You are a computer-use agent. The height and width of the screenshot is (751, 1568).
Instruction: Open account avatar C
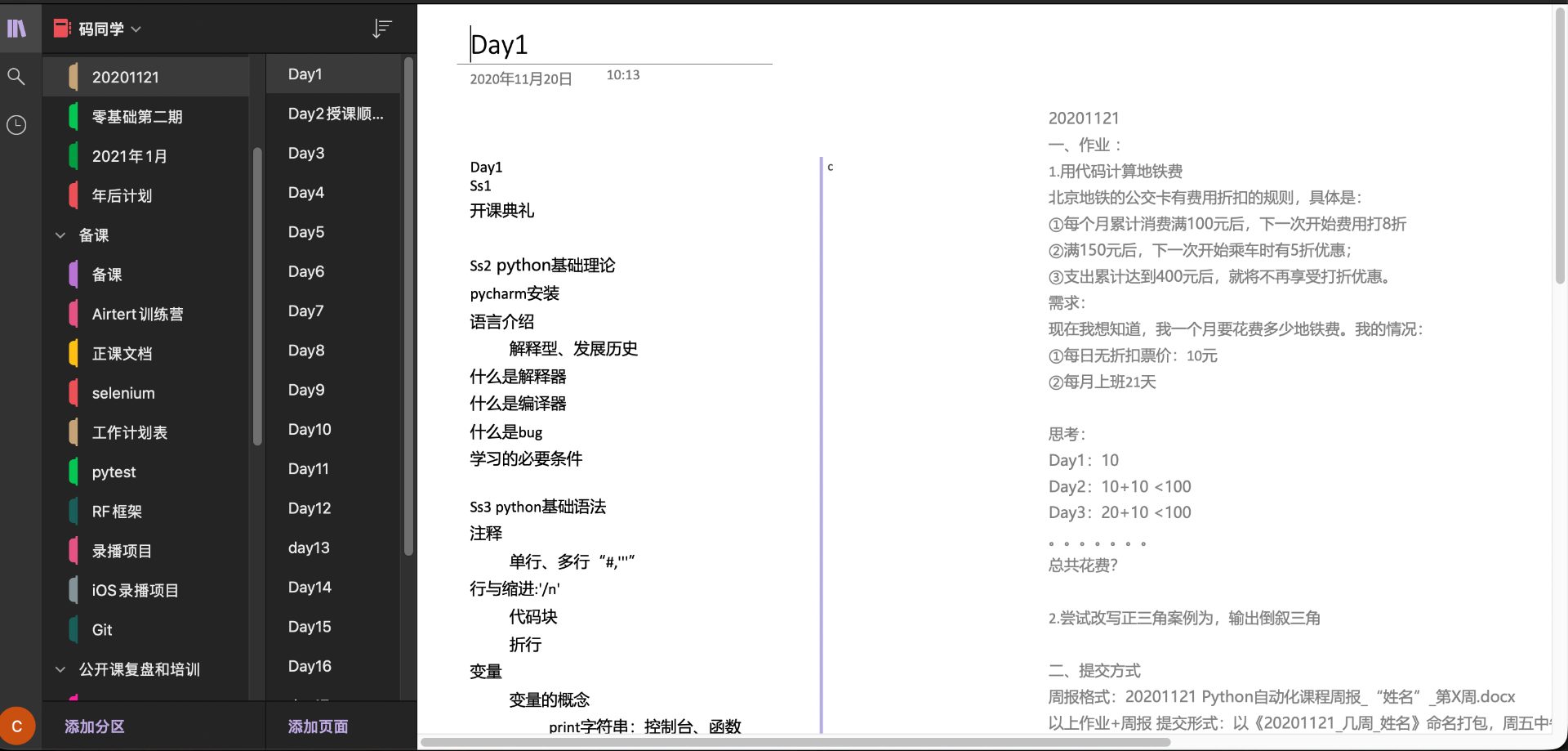coord(17,726)
